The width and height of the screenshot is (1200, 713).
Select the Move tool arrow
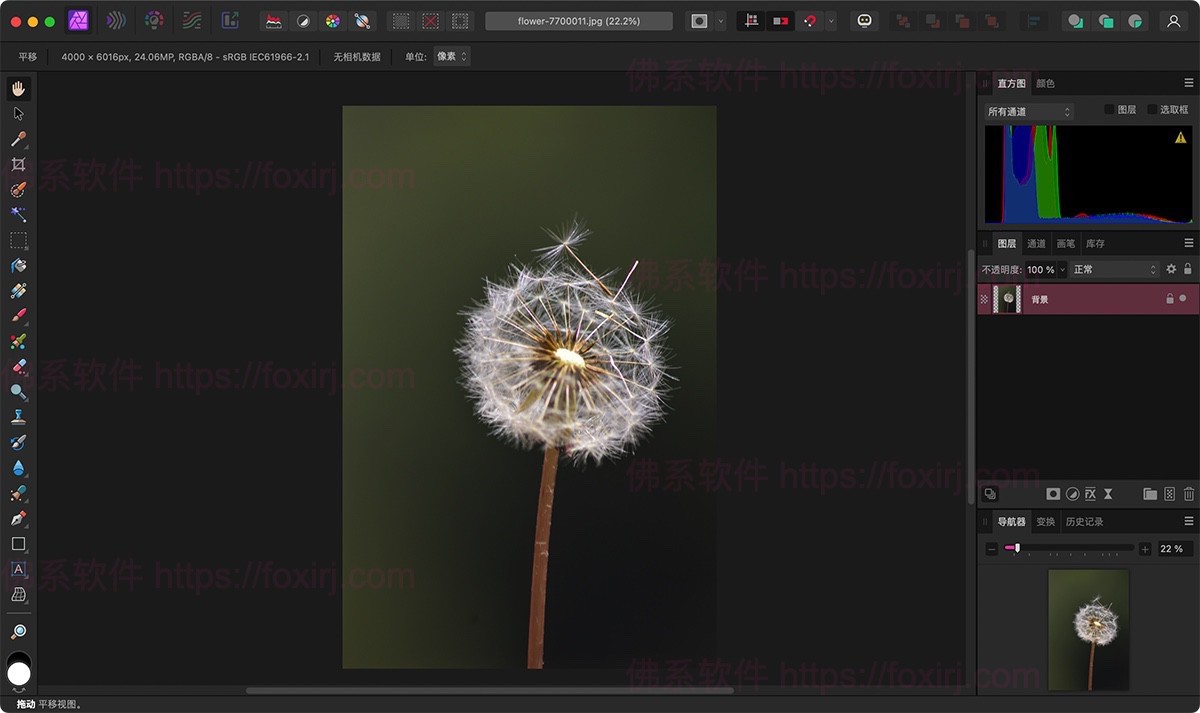tap(18, 114)
